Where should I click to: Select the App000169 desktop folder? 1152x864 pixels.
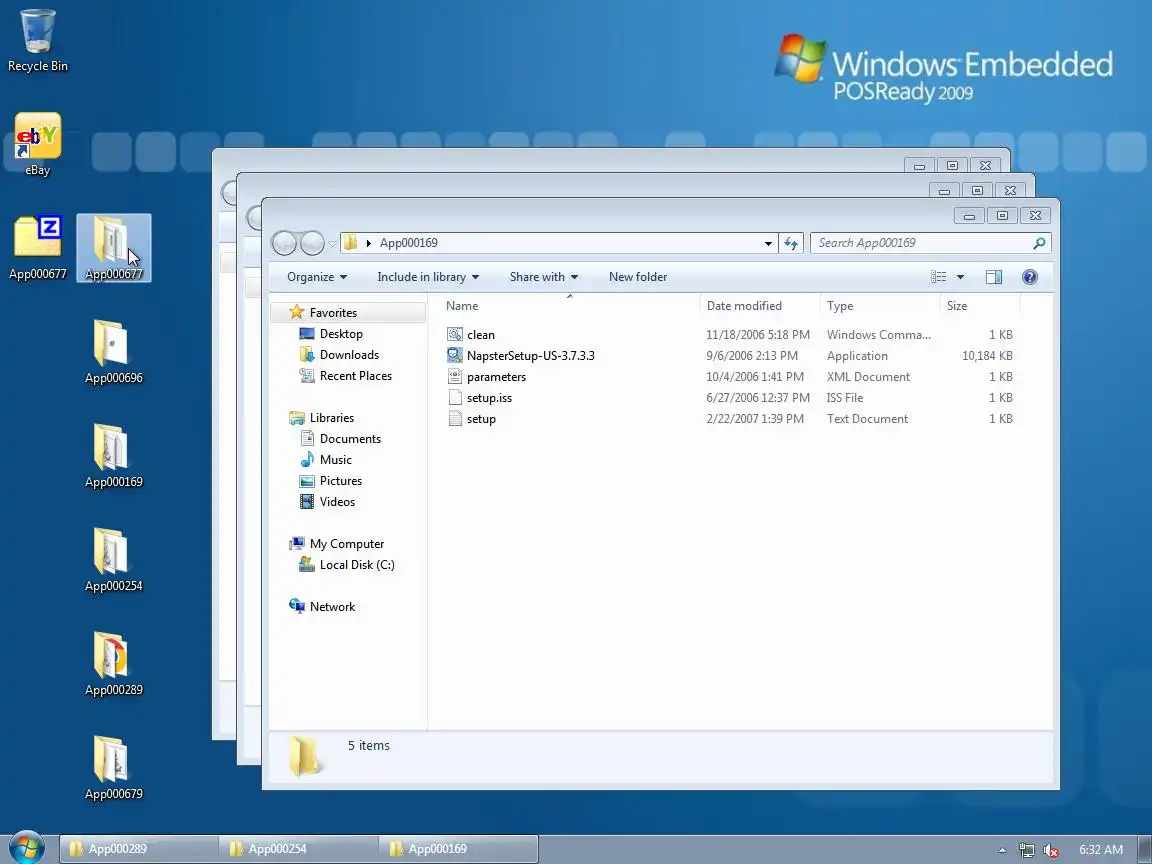click(113, 456)
